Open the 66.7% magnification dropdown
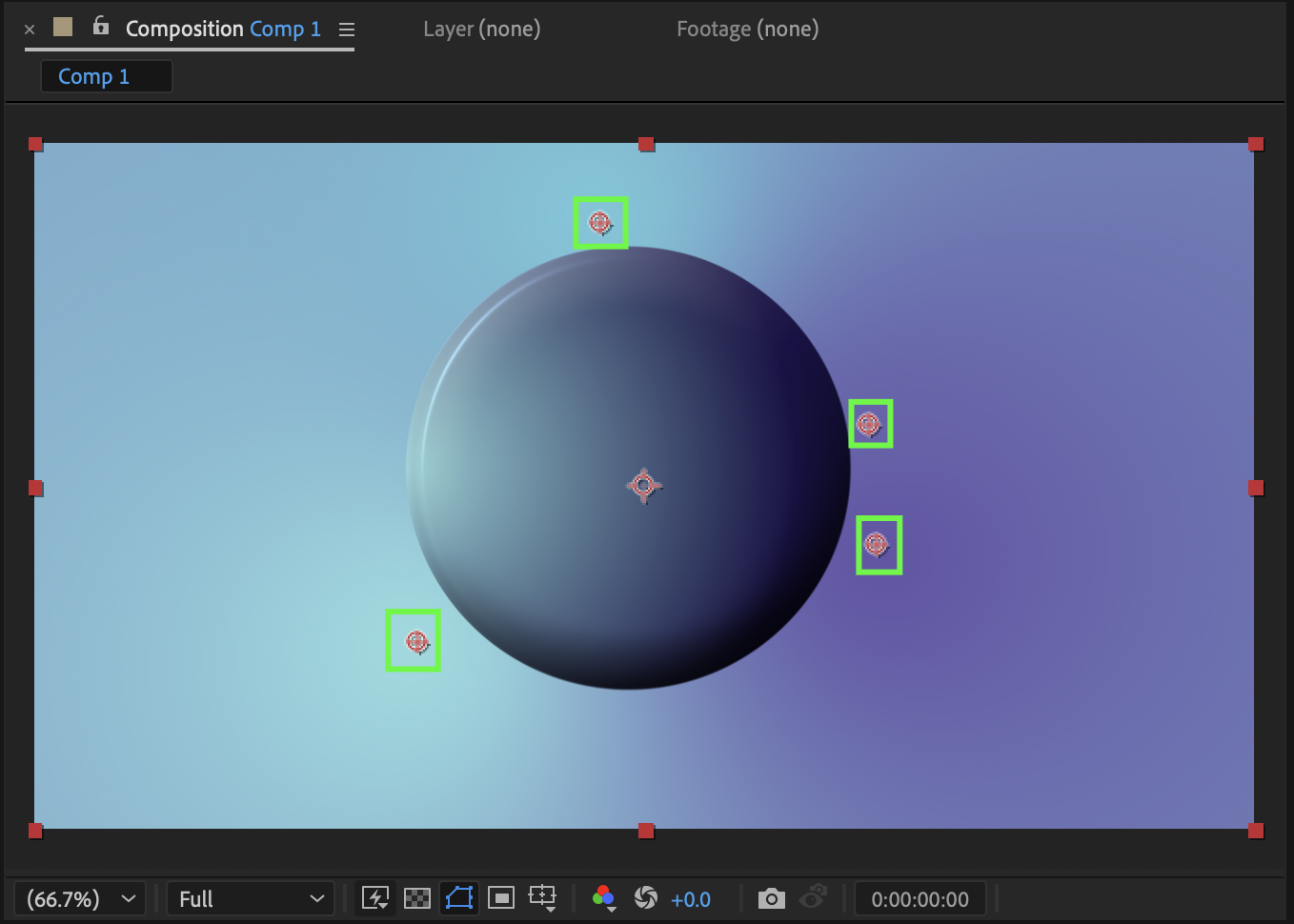Image resolution: width=1294 pixels, height=924 pixels. pyautogui.click(x=80, y=899)
